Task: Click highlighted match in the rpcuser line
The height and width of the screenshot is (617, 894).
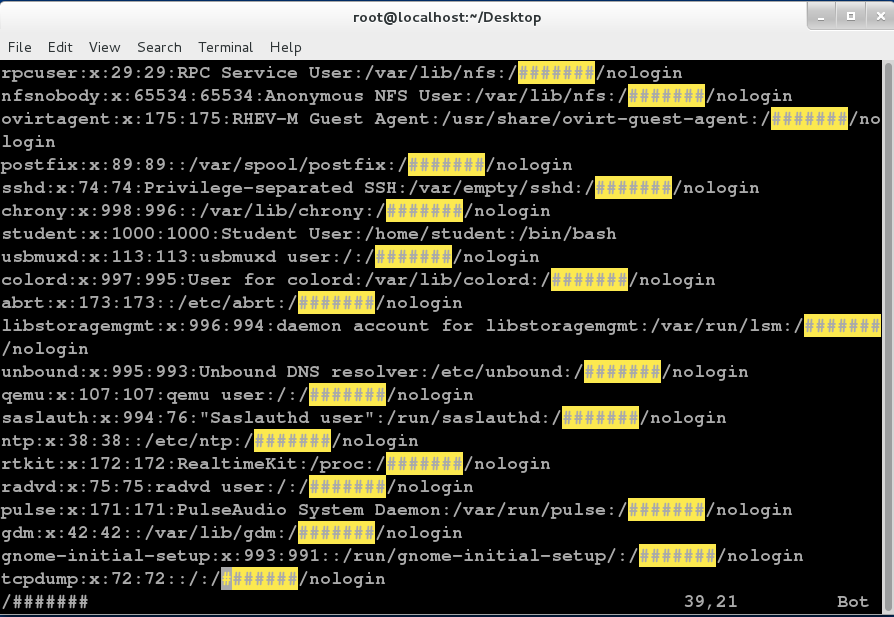Action: (556, 73)
